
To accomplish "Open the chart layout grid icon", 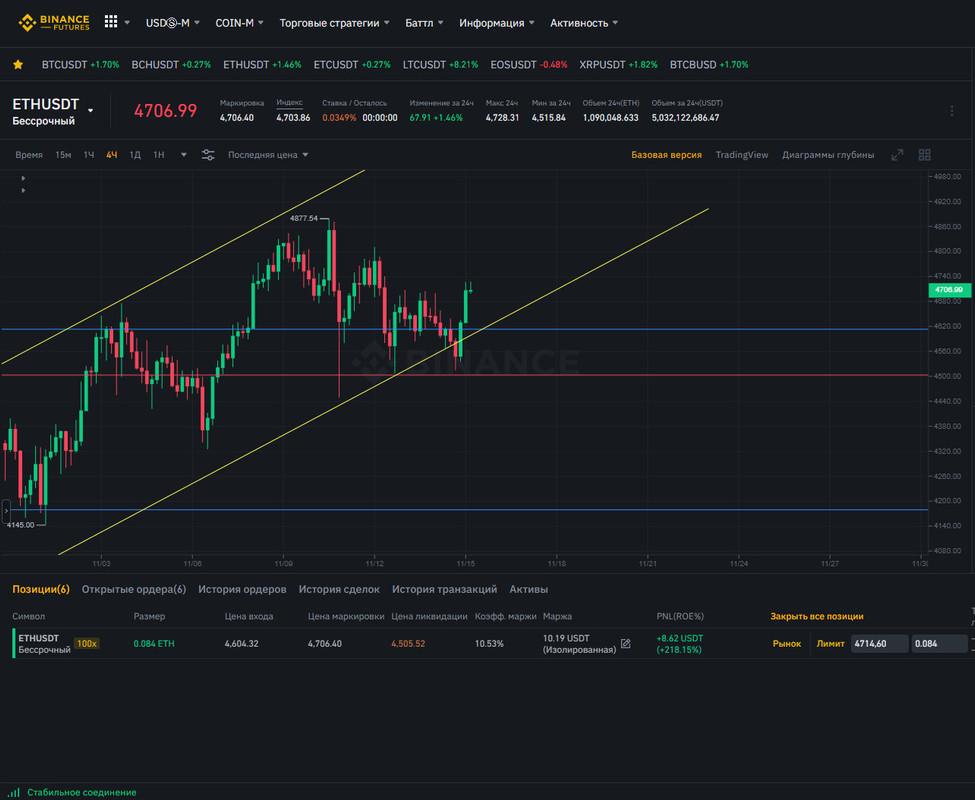I will (925, 155).
